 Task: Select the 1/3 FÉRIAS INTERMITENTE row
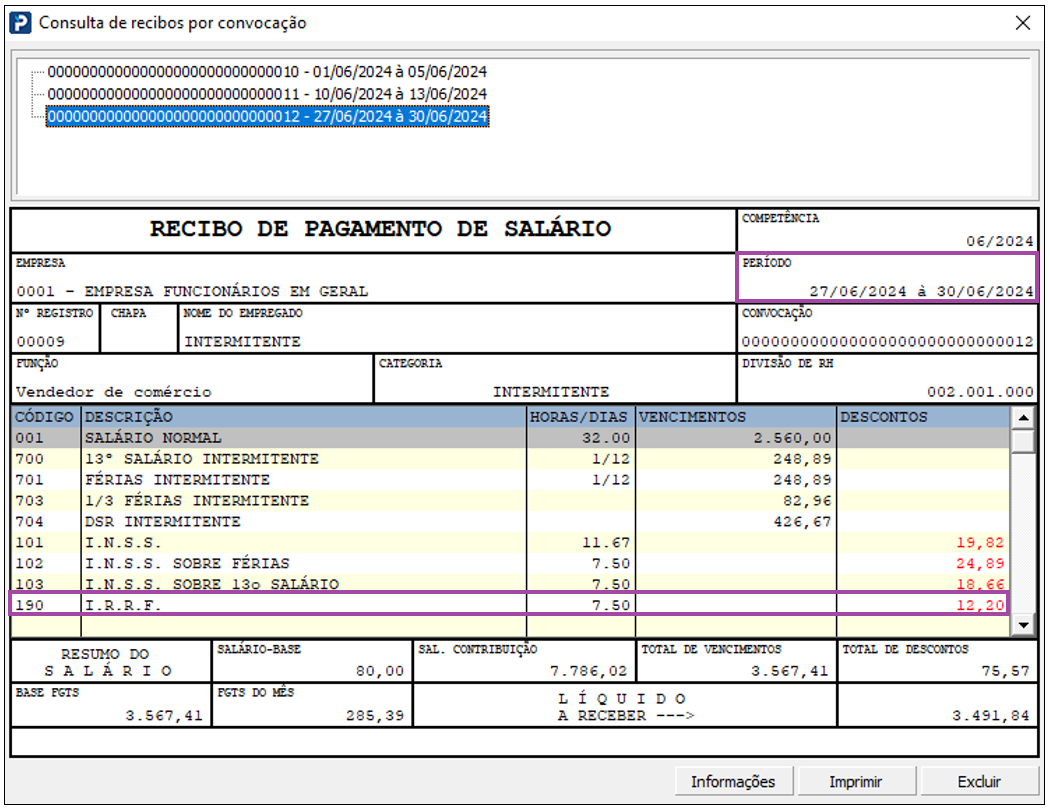511,501
